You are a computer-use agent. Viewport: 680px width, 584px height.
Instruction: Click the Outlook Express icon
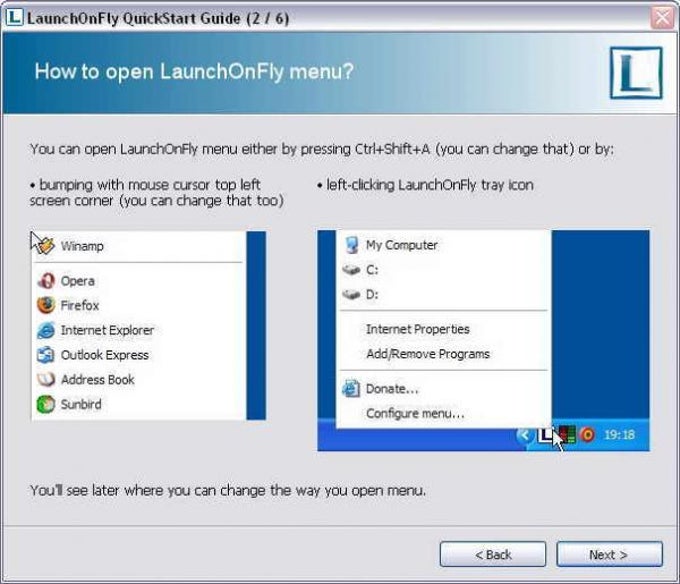[46, 355]
